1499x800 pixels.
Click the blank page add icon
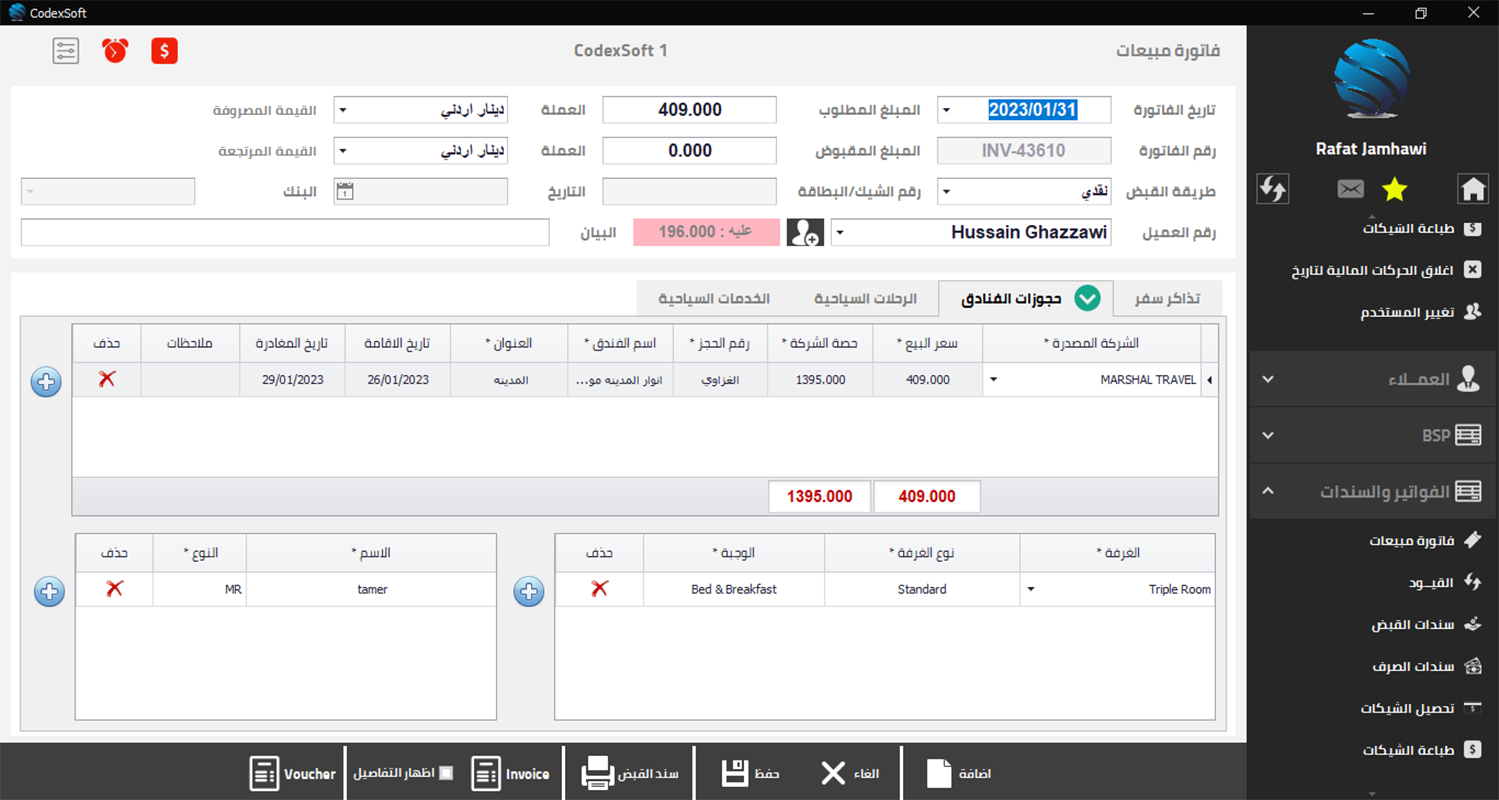point(940,774)
